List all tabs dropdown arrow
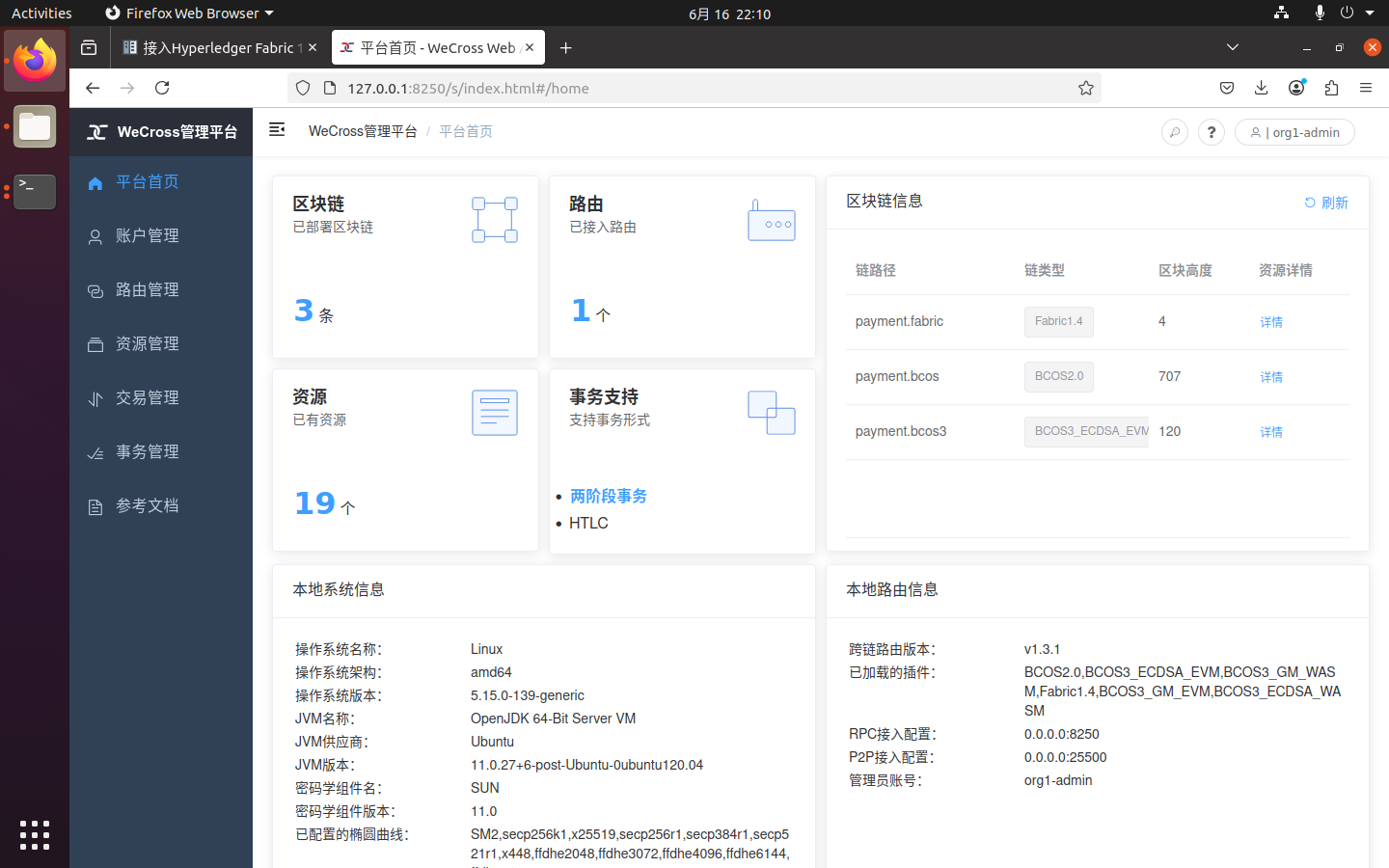Viewport: 1389px width, 868px height. pyautogui.click(x=1233, y=47)
